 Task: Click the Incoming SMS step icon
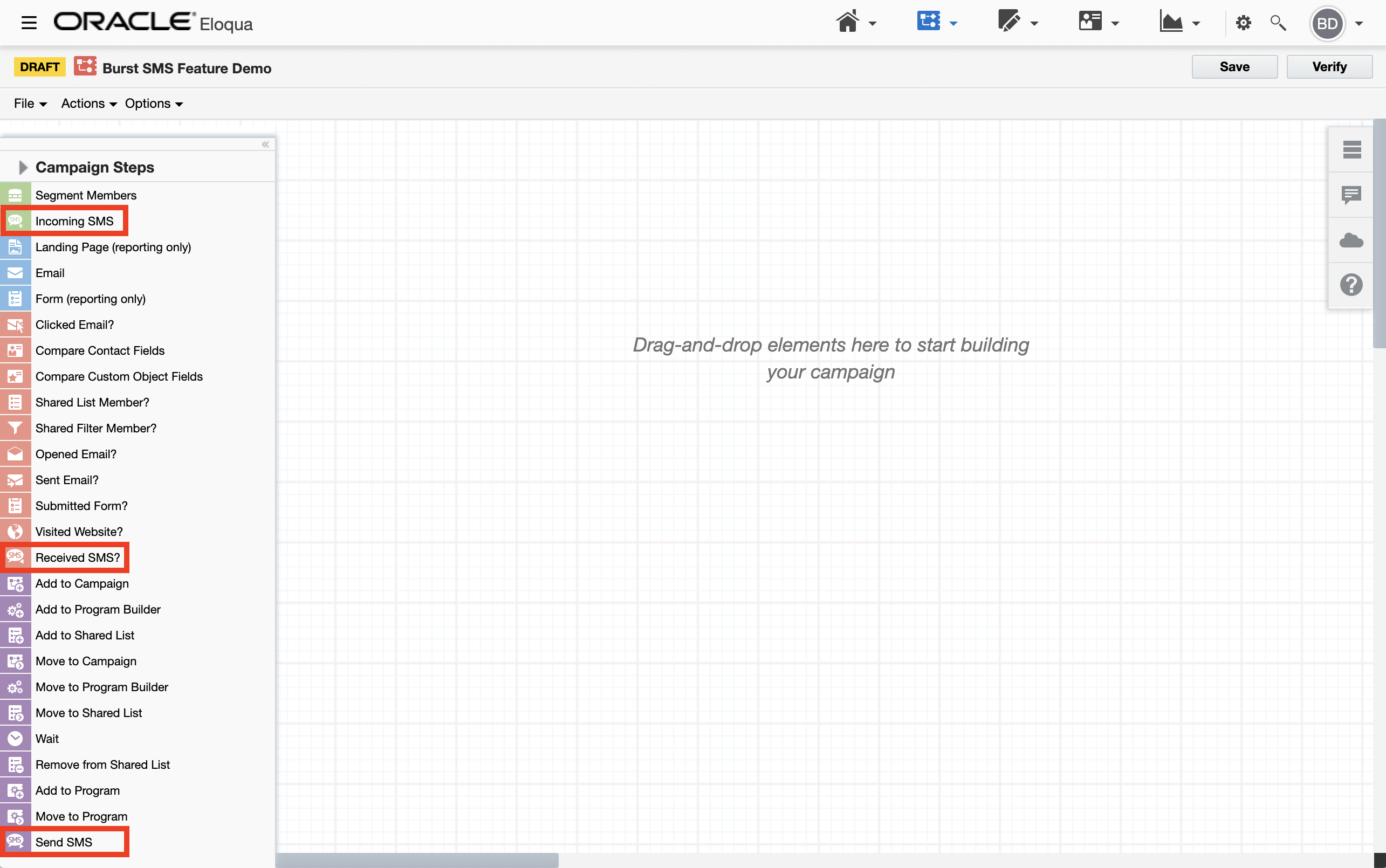[16, 221]
